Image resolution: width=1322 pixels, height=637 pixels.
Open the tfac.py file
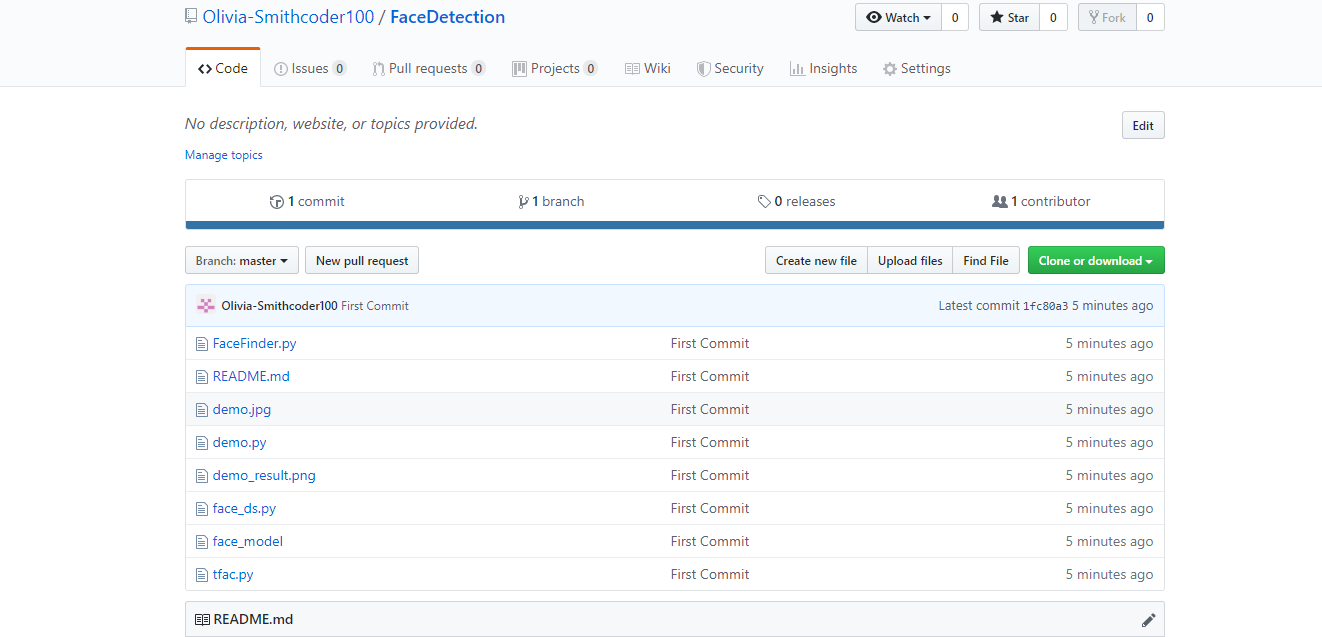click(233, 574)
